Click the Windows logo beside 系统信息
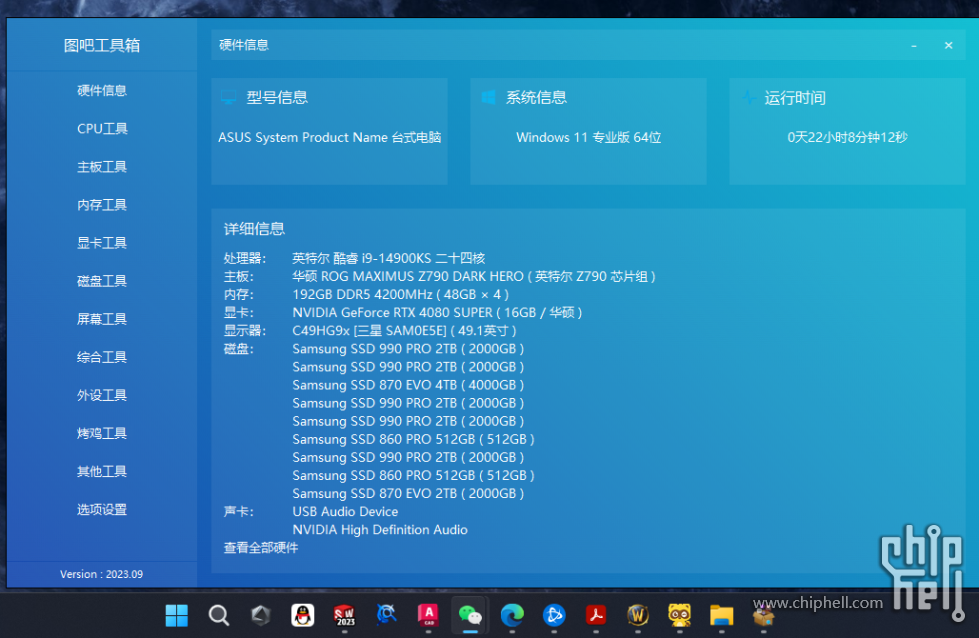979x638 pixels. click(x=488, y=97)
